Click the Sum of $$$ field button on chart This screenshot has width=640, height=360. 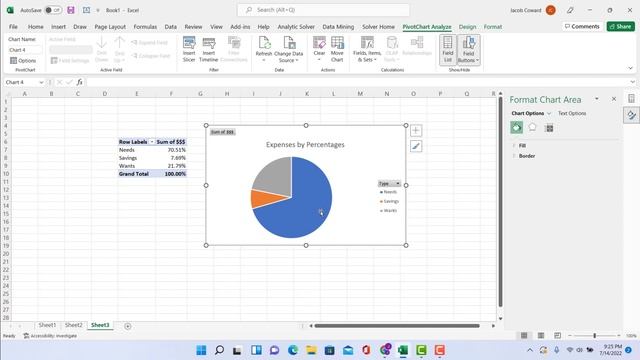(222, 132)
